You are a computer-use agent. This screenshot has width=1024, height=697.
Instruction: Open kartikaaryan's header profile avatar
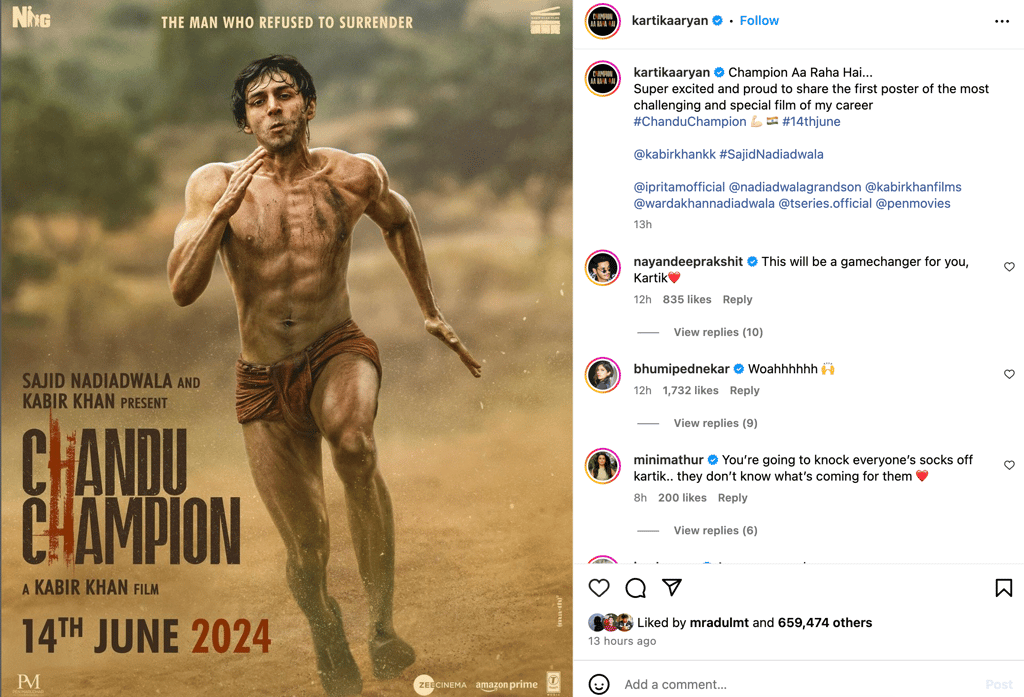(x=602, y=21)
